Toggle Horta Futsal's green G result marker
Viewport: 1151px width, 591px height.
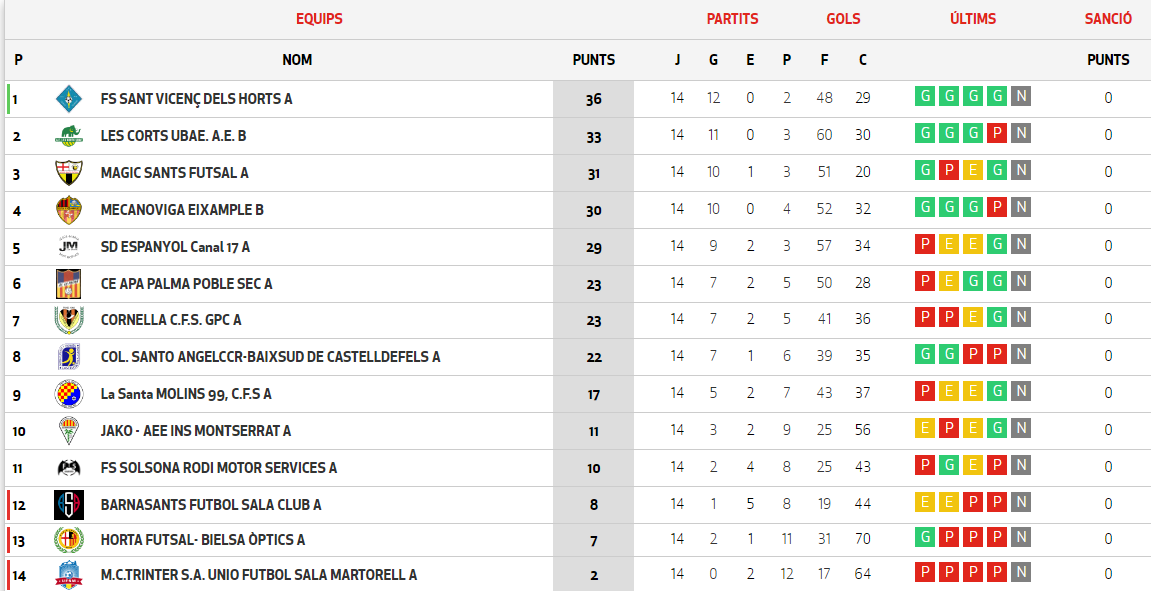pyautogui.click(x=923, y=538)
